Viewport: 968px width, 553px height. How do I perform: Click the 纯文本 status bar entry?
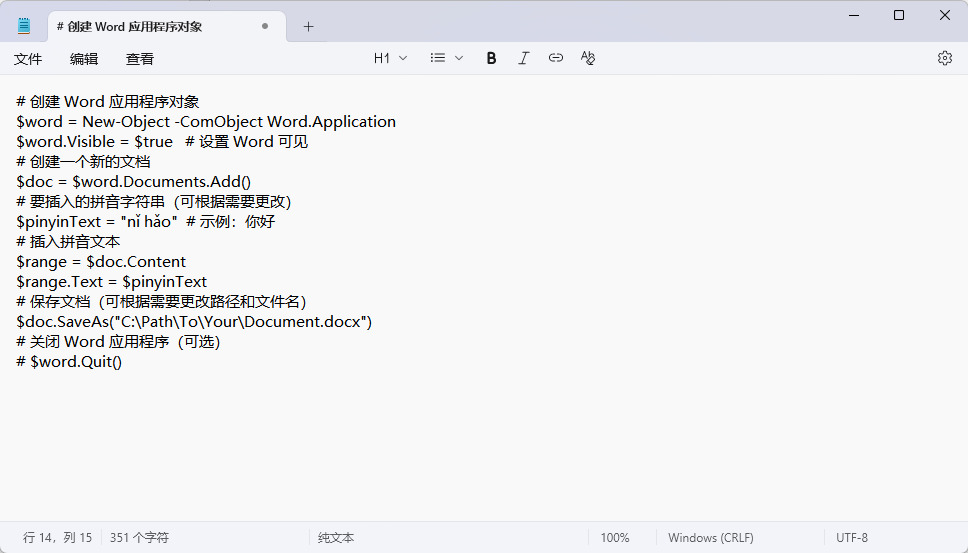click(336, 538)
